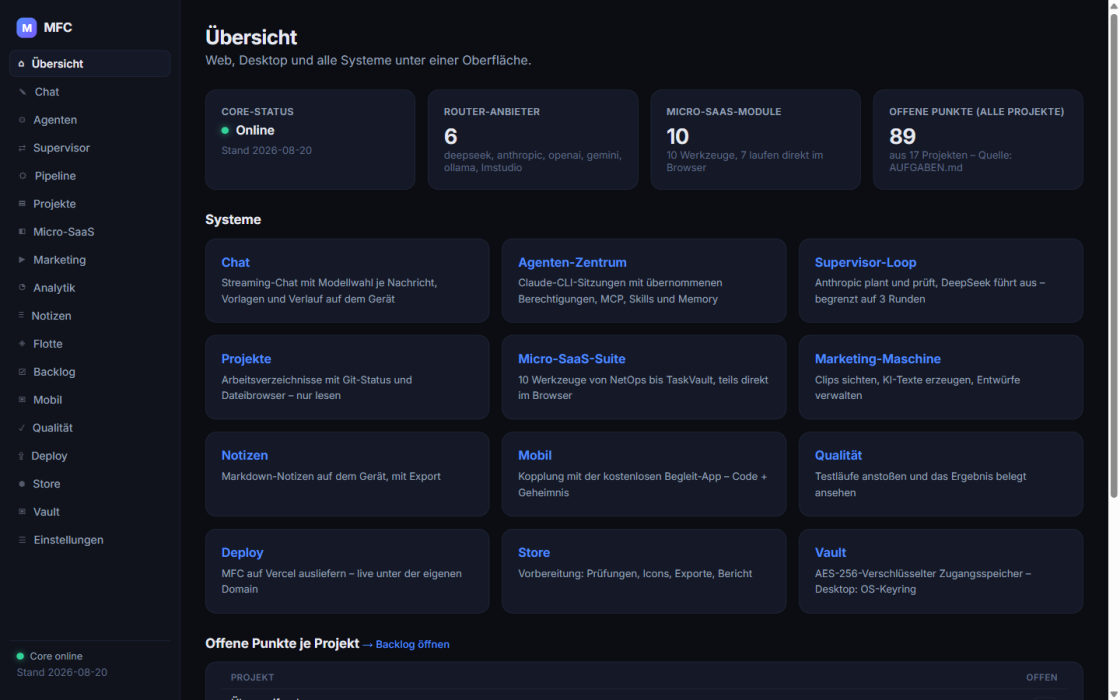Click the PROJEKT table column header
1120x700 pixels.
coord(252,677)
